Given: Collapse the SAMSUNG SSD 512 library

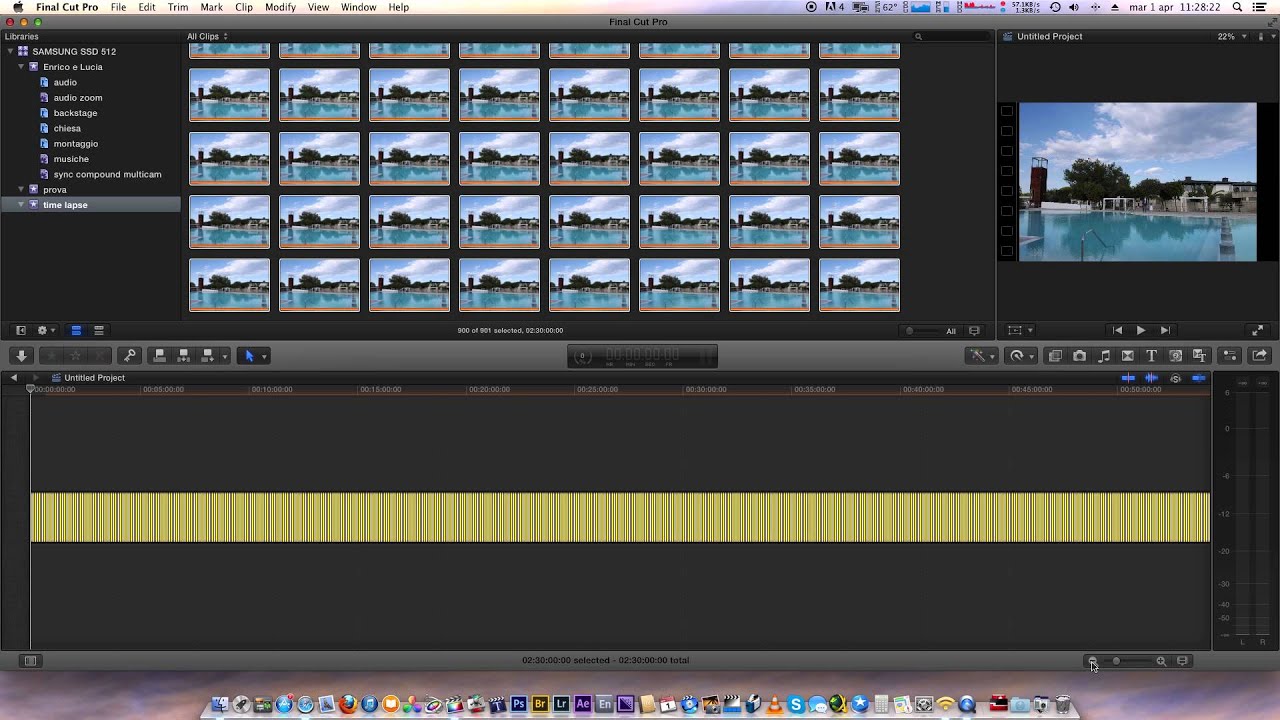Looking at the screenshot, I should click(x=10, y=51).
